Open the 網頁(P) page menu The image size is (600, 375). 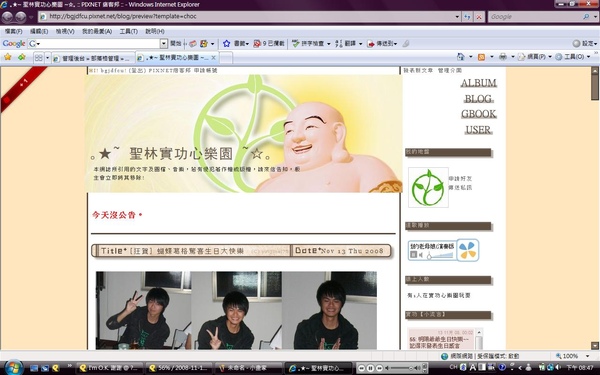pos(535,57)
